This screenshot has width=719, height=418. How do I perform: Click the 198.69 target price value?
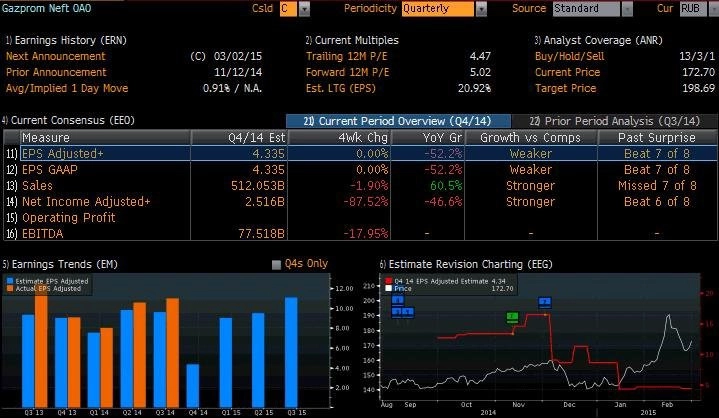point(698,88)
